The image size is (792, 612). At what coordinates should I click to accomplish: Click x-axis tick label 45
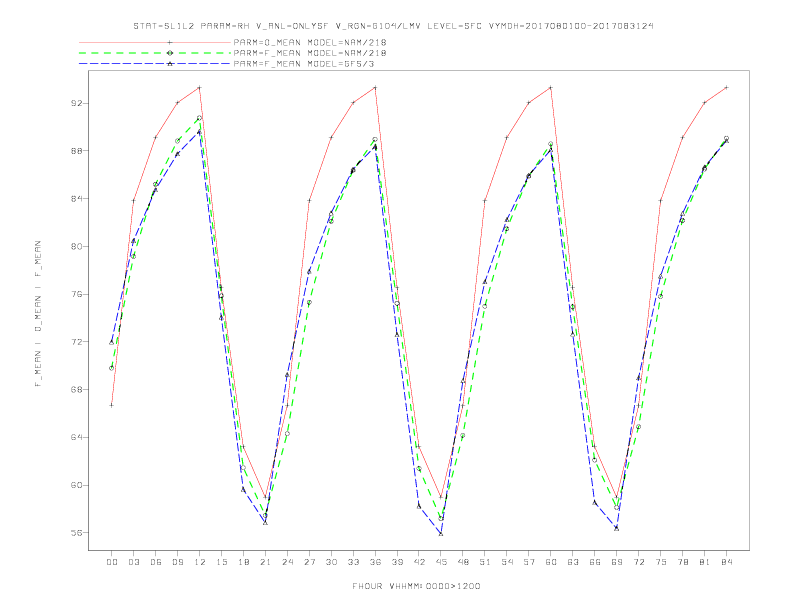point(441,562)
